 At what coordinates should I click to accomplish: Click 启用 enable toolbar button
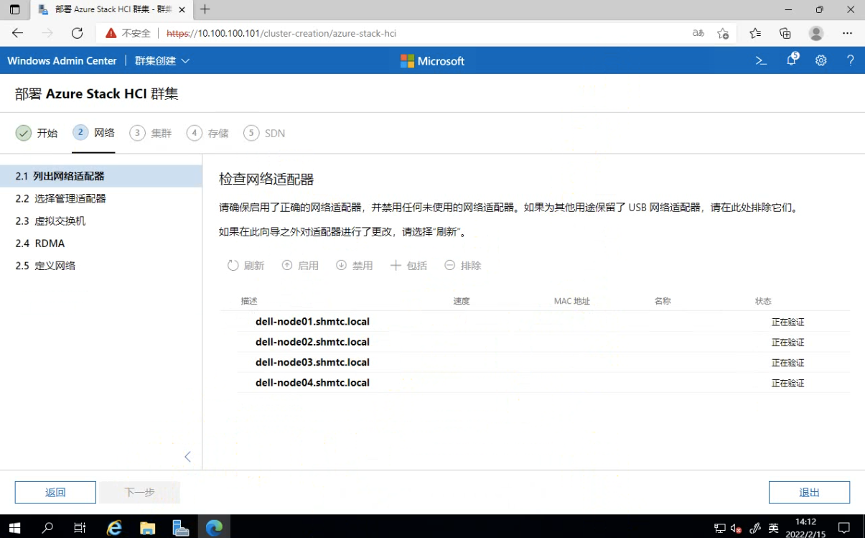(x=300, y=266)
